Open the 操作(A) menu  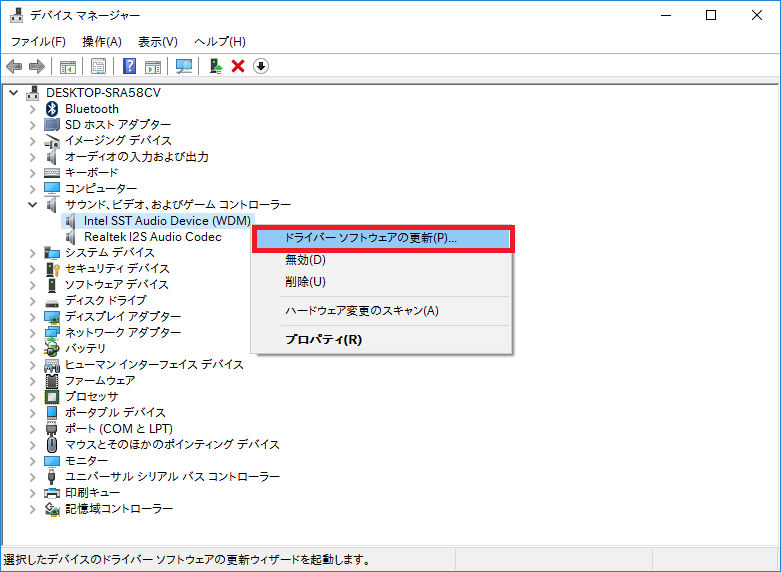click(102, 42)
